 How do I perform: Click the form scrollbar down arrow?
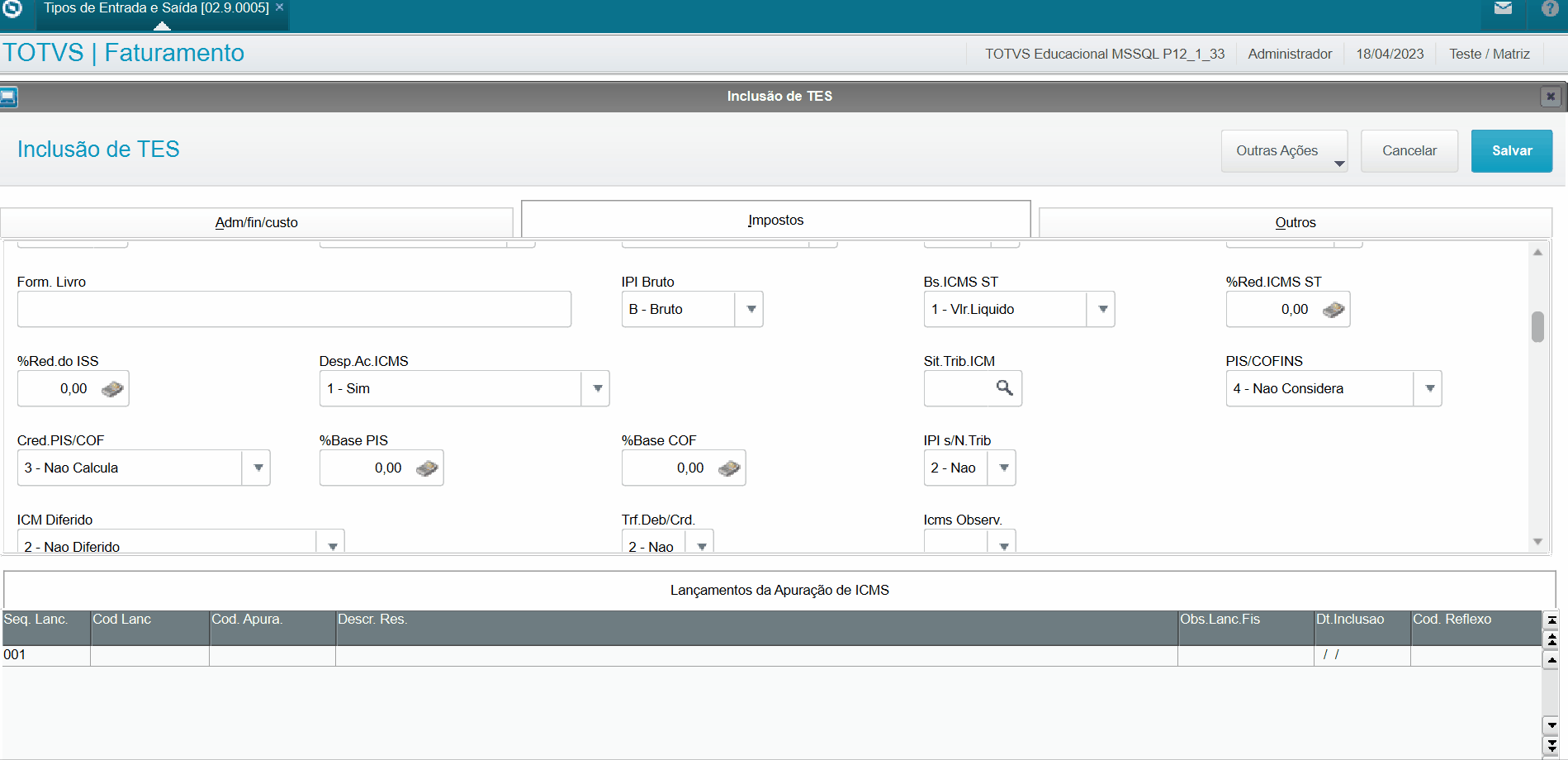tap(1537, 542)
